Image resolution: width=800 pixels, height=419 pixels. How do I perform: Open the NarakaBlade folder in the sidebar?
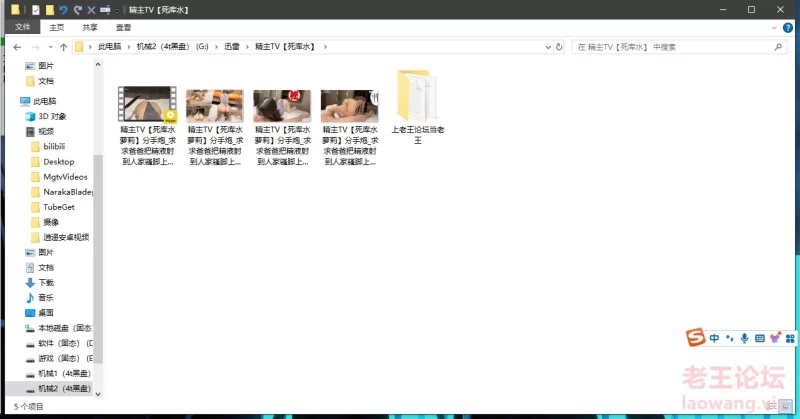tap(67, 192)
